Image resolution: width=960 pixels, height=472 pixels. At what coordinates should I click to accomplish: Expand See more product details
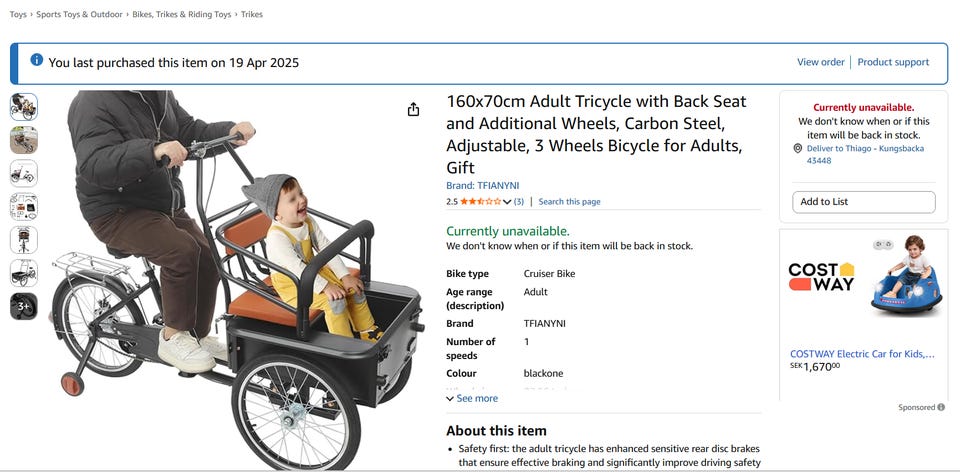[472, 398]
